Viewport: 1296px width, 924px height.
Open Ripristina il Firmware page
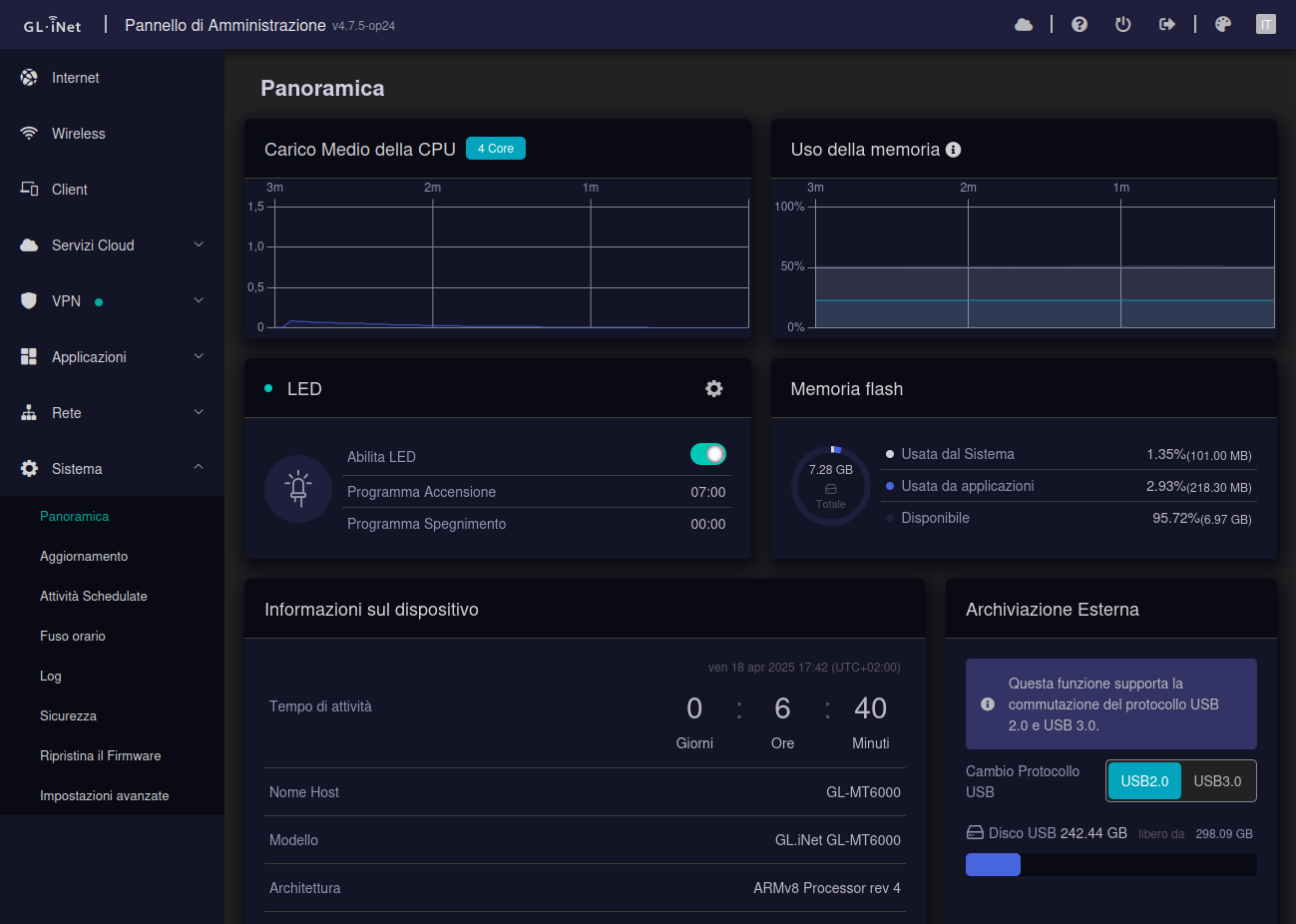[x=100, y=756]
